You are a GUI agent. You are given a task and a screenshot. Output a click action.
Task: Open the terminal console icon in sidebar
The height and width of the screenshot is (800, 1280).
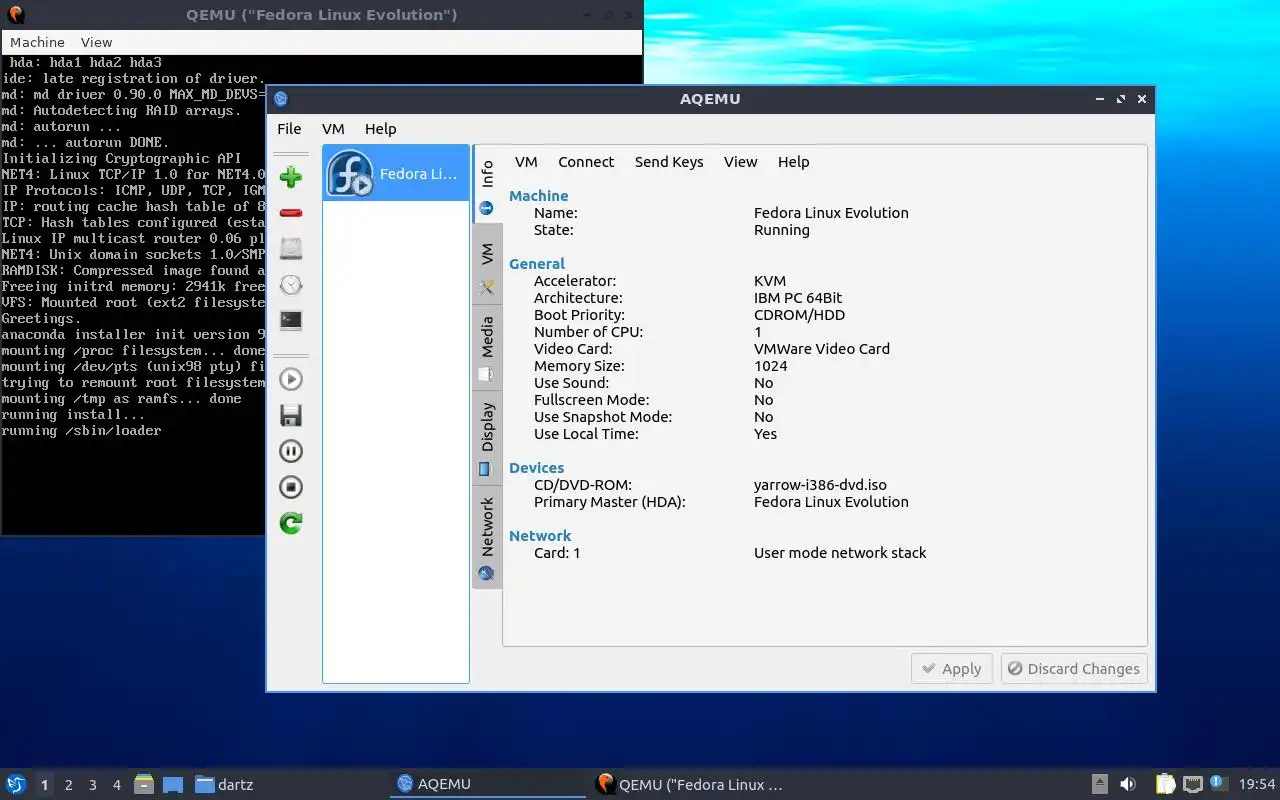tap(291, 321)
